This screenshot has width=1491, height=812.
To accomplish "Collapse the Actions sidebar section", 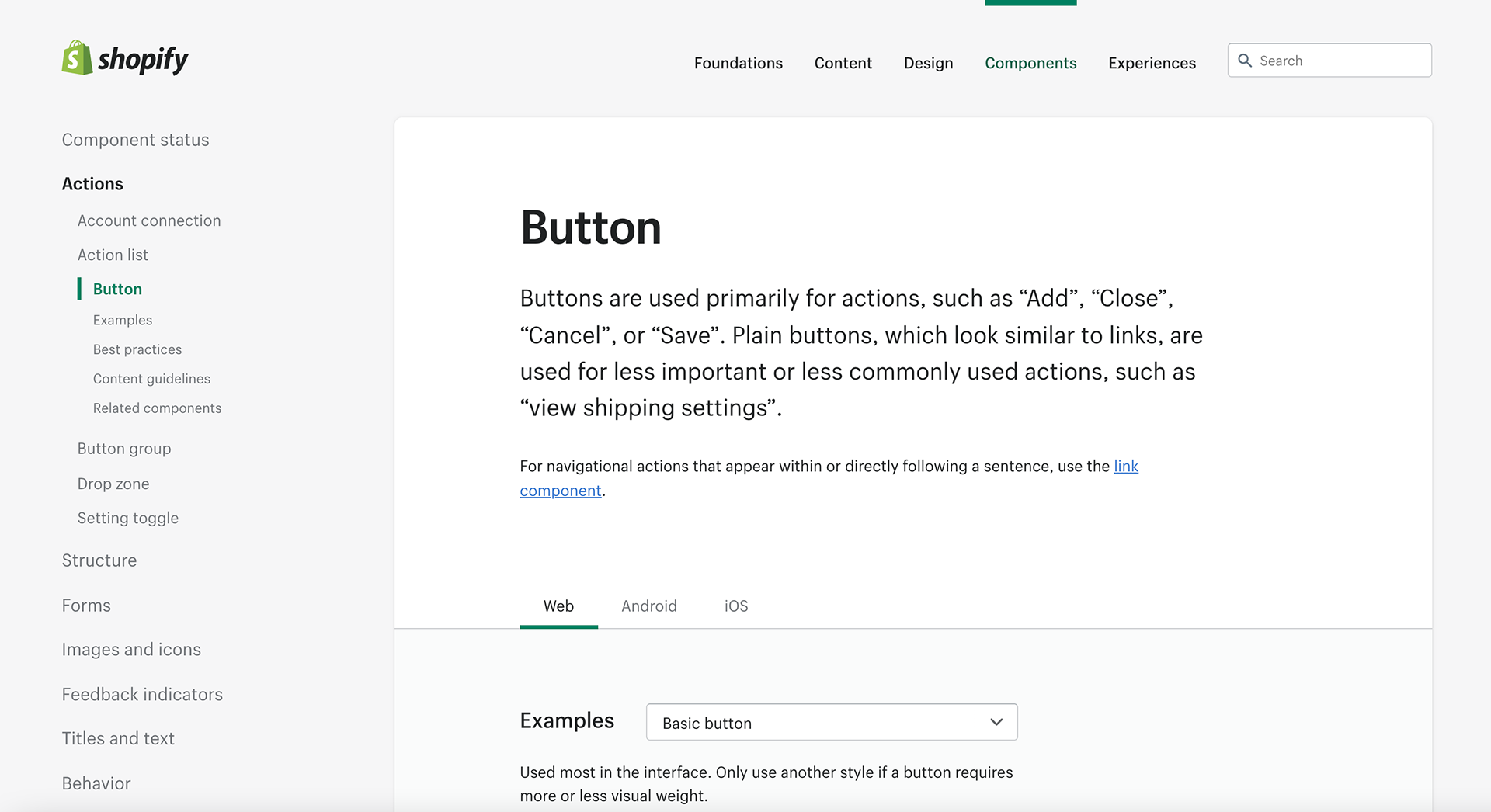I will click(92, 184).
